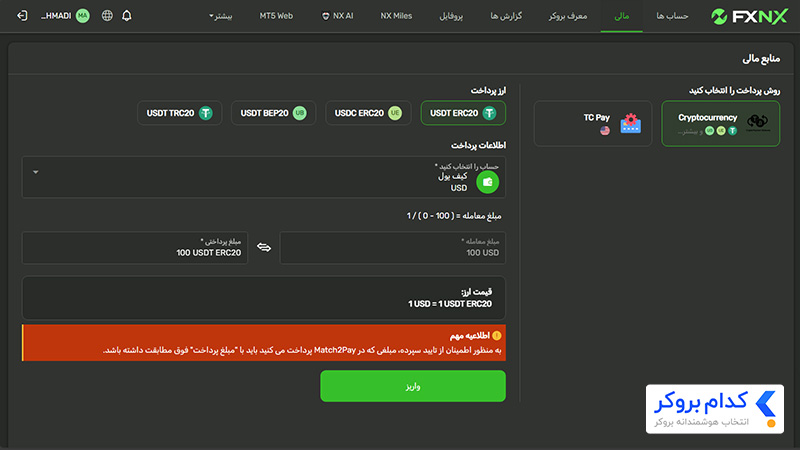Click the payment amount field 100 USDT ERC20

click(x=135, y=248)
